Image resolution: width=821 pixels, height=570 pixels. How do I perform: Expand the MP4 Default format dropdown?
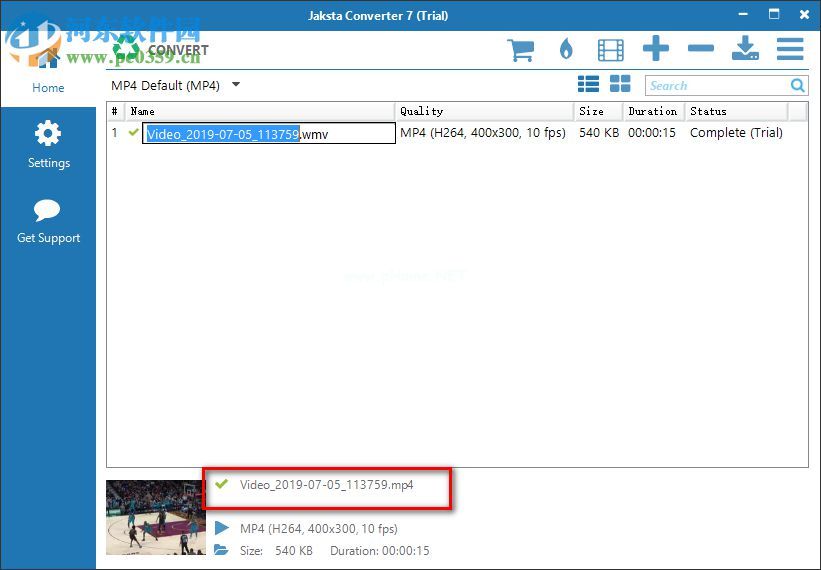(x=236, y=85)
